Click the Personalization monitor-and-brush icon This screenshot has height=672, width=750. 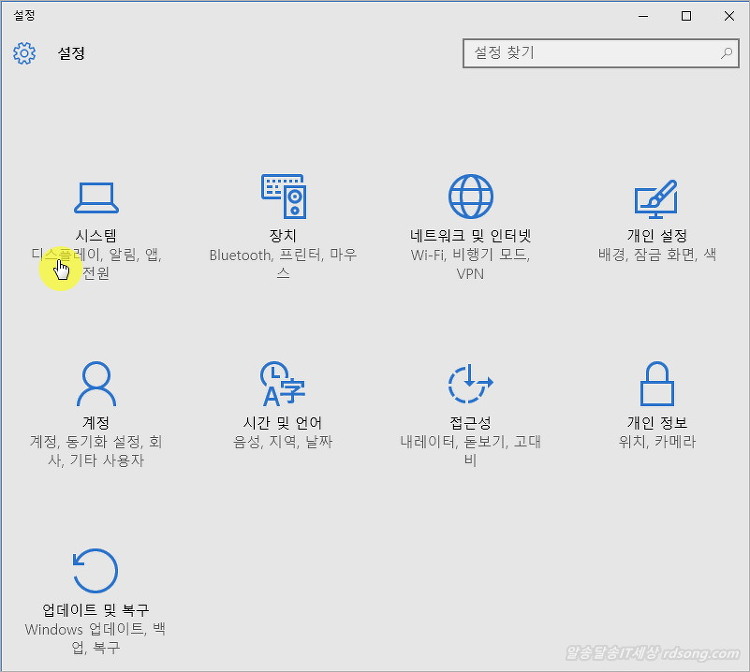click(x=657, y=198)
